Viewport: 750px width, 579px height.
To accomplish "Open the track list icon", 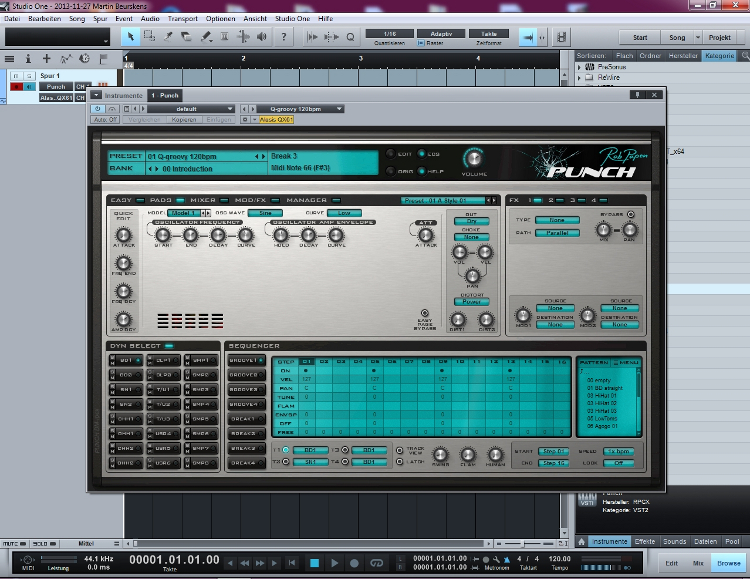I will tap(9, 59).
